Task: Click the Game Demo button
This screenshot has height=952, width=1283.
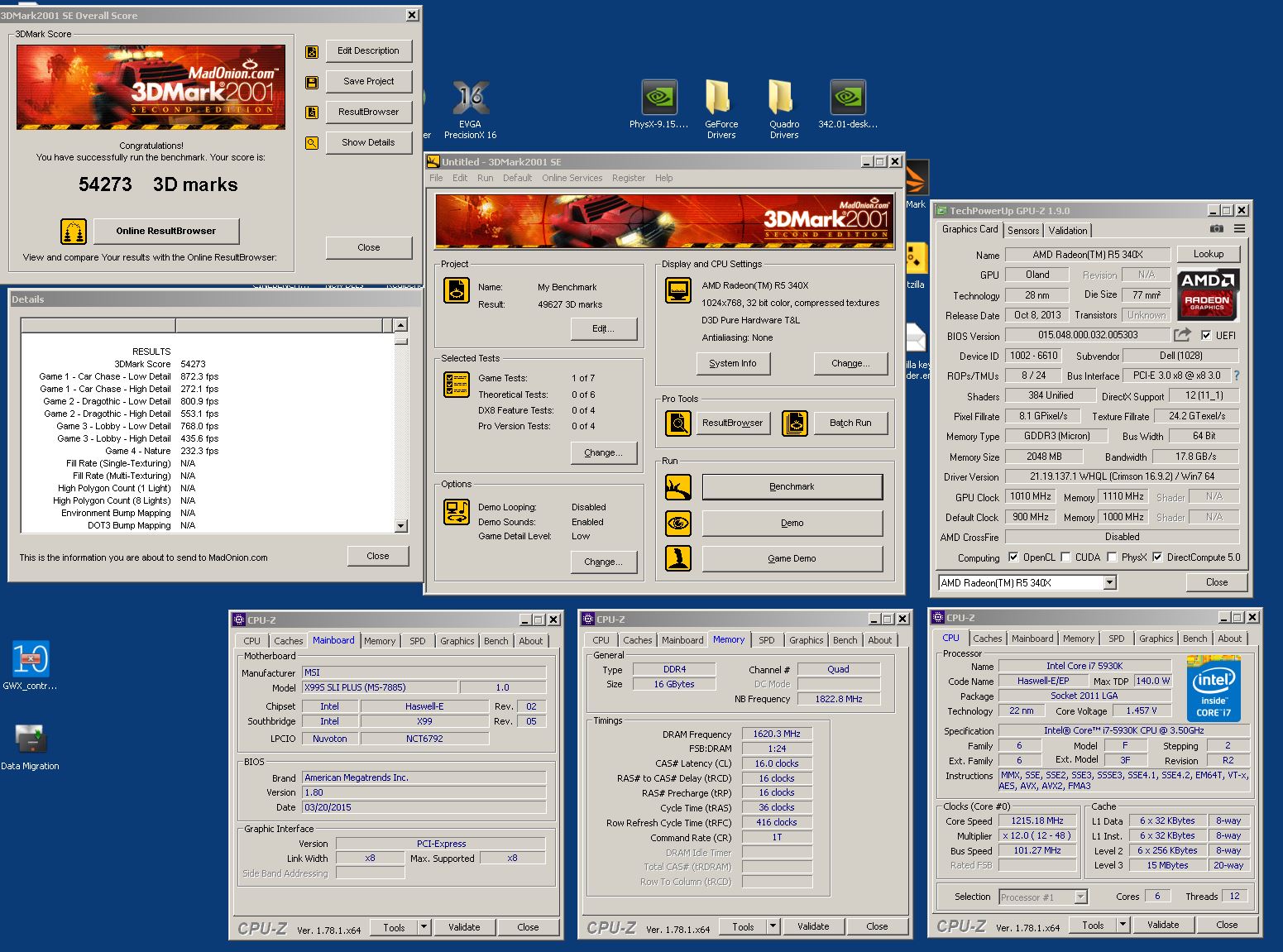Action: [792, 558]
